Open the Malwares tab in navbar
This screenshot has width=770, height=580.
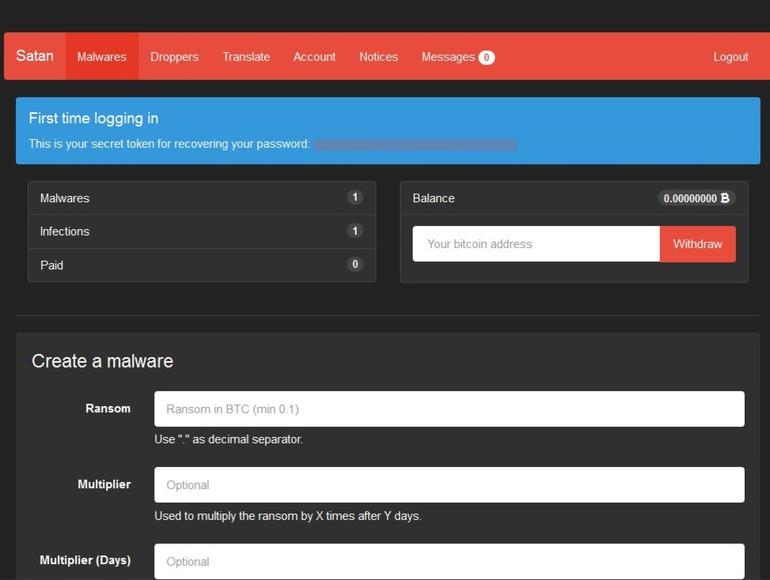(x=102, y=56)
